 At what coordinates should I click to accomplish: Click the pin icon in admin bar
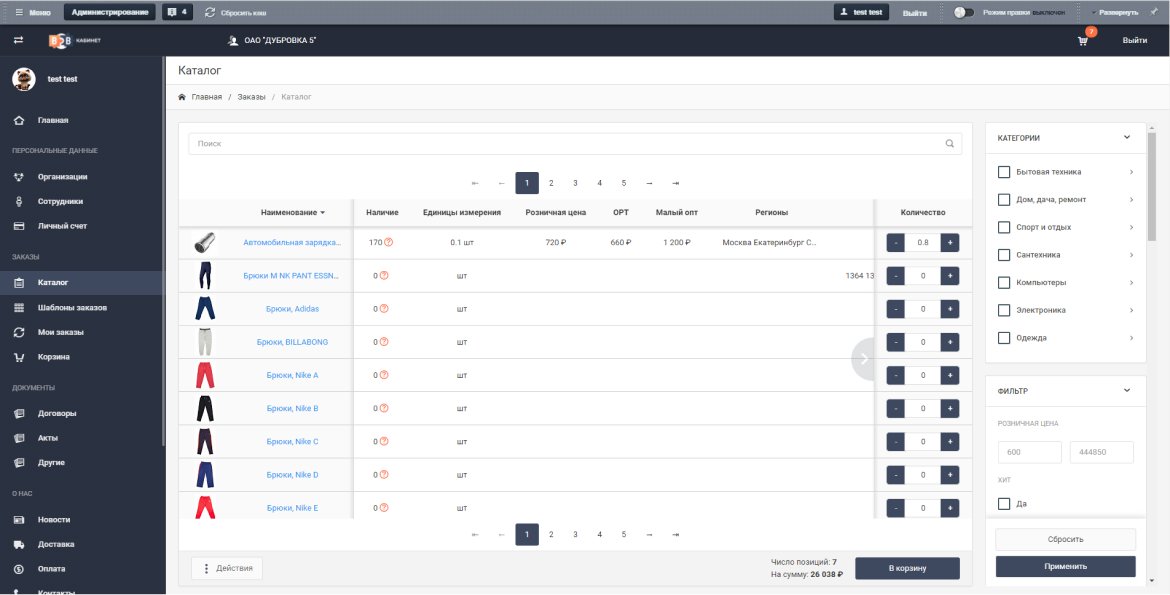1154,12
